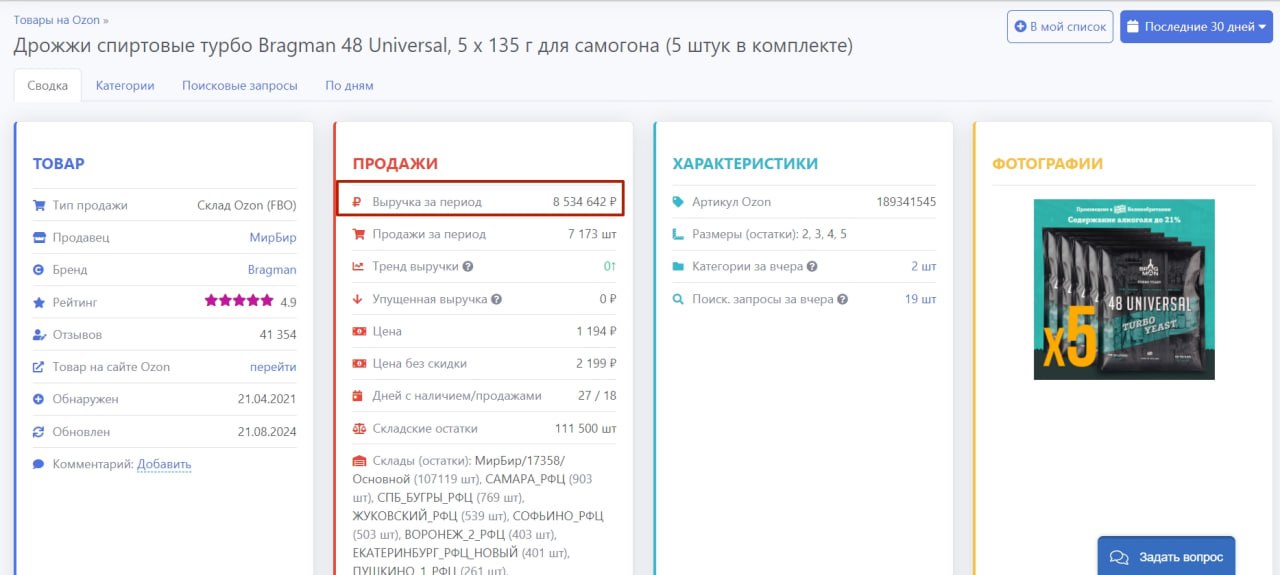This screenshot has width=1280, height=575.
Task: Click the comment bubble icon beside 'Комментарий'
Action: (39, 464)
